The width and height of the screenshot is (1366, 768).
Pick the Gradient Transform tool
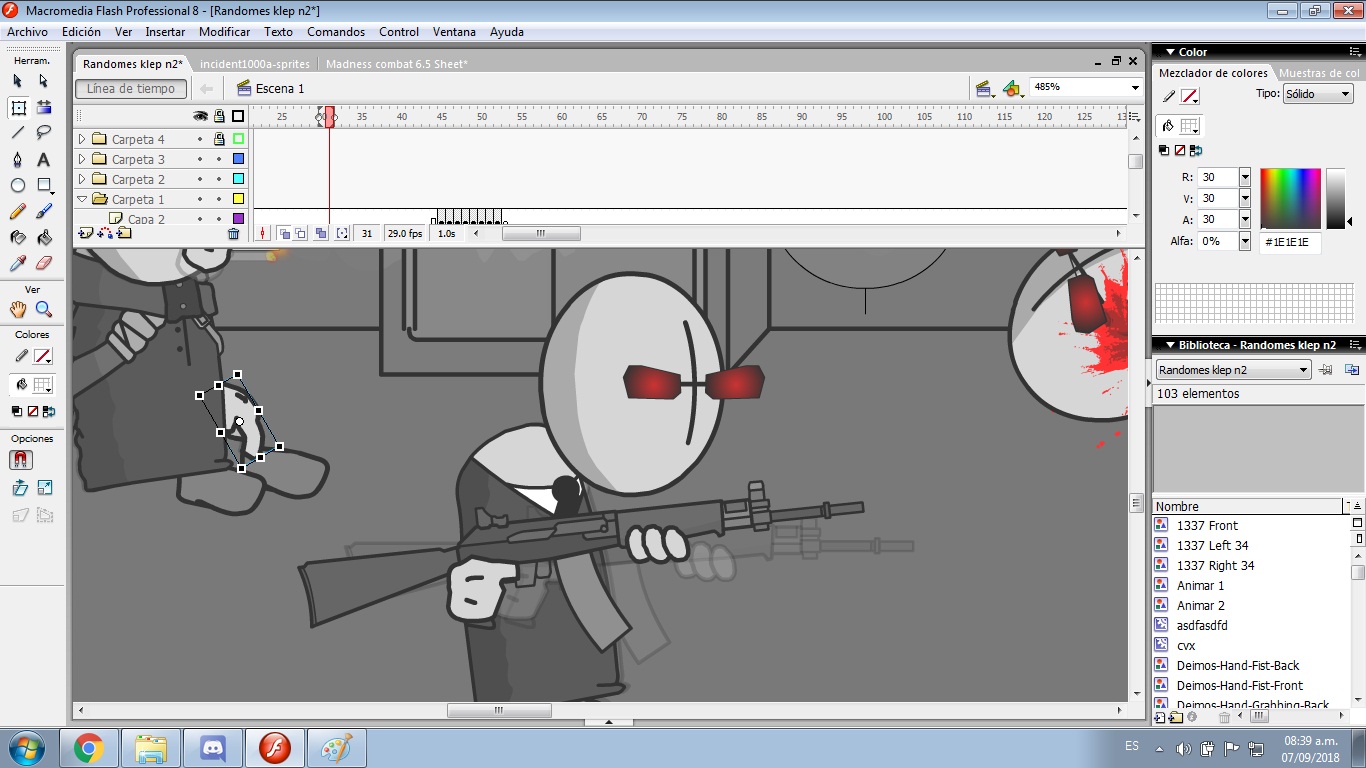pyautogui.click(x=44, y=107)
